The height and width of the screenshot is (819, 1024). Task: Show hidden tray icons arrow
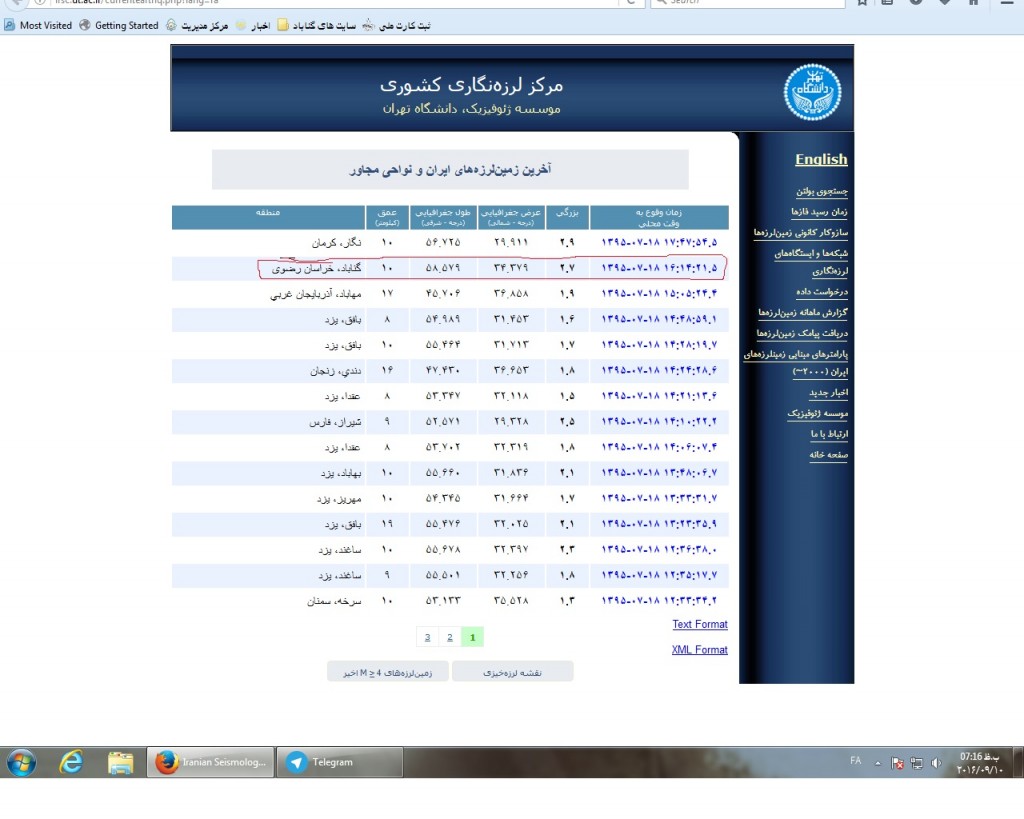pos(878,763)
